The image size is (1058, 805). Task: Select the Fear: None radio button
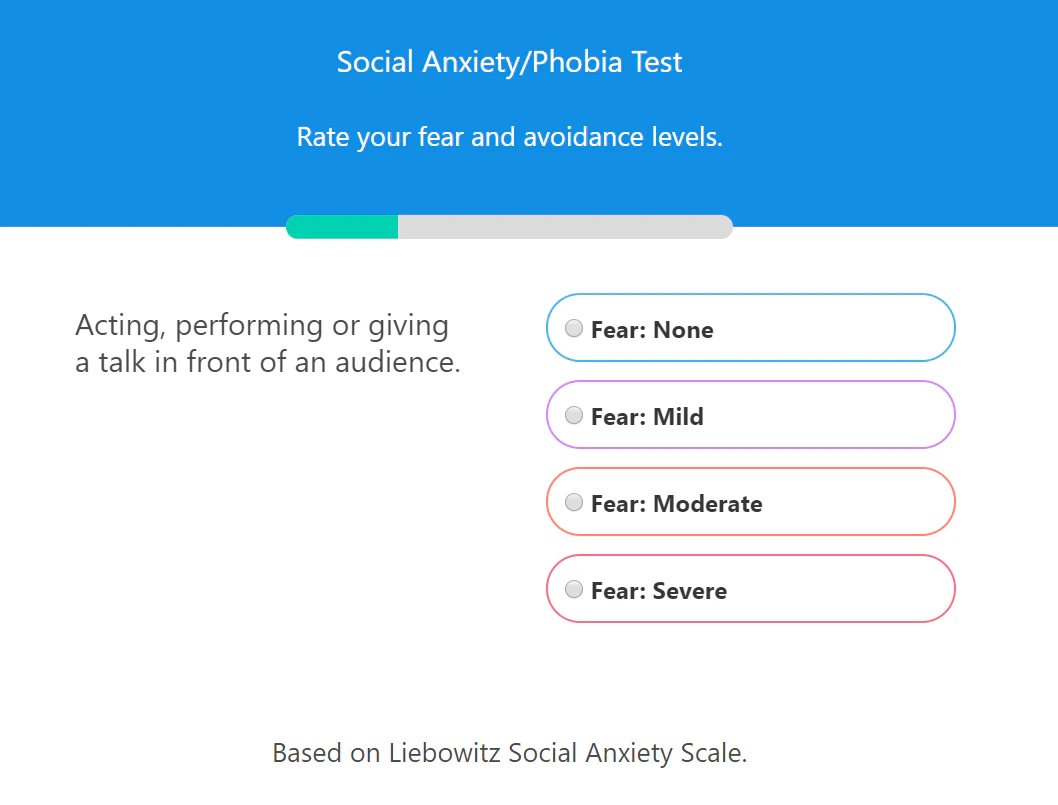(x=574, y=328)
